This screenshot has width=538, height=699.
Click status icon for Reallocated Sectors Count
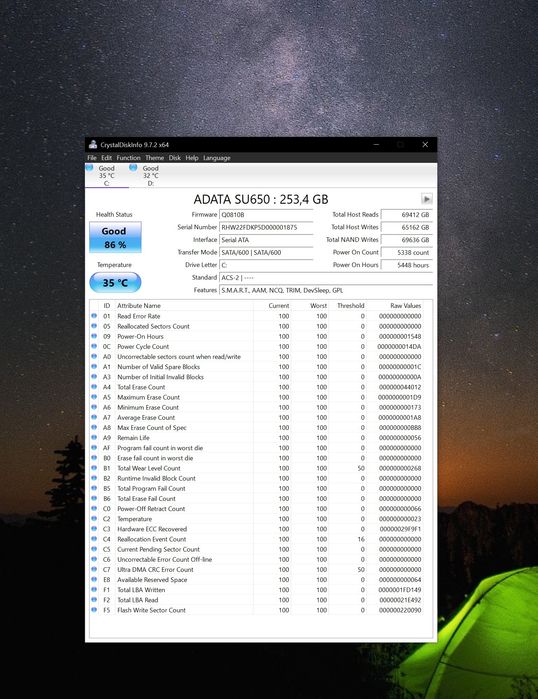coord(94,326)
